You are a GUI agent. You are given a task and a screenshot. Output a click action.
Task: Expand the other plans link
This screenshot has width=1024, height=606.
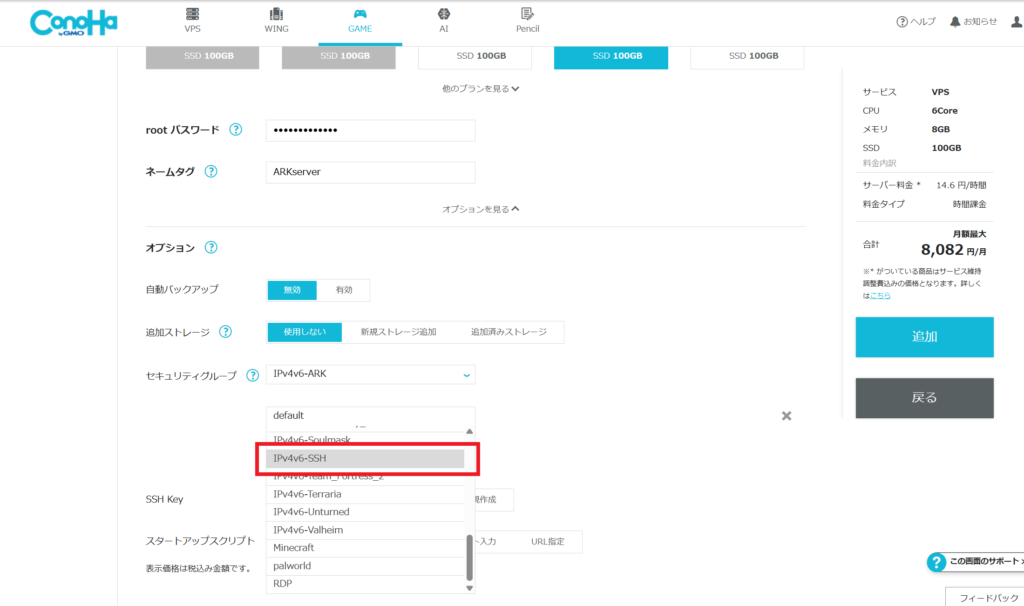[480, 88]
